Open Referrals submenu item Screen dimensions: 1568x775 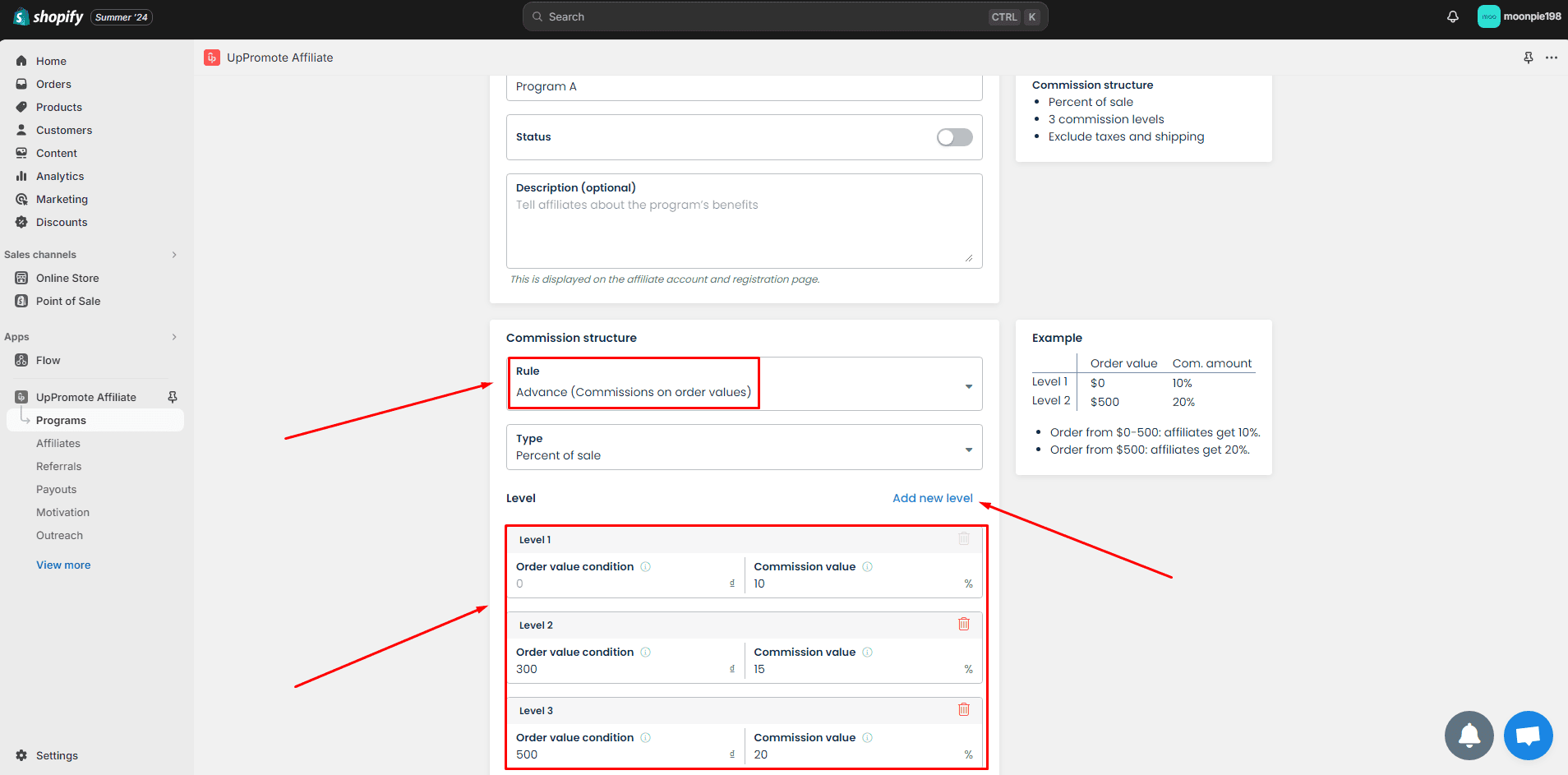click(x=59, y=466)
